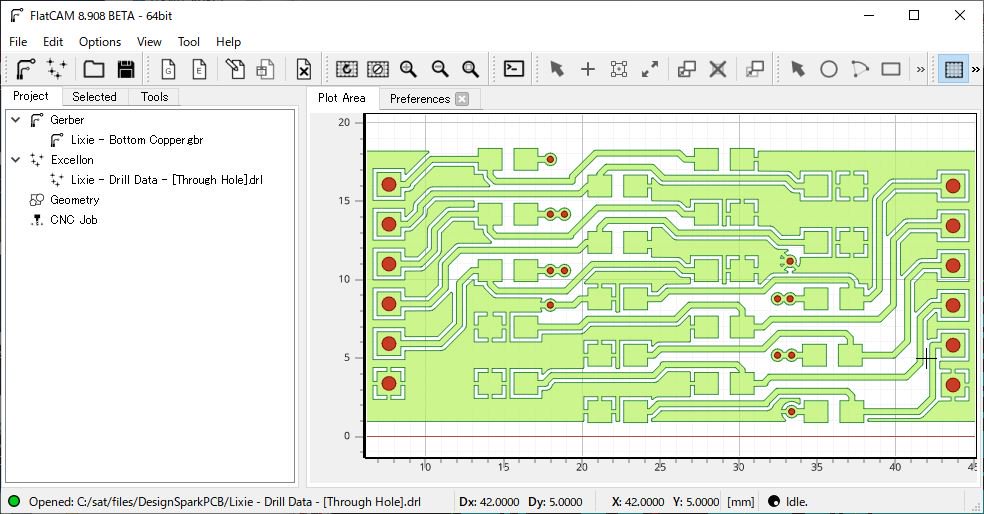The image size is (984, 514).
Task: Switch to the Project tab
Action: pos(31,96)
